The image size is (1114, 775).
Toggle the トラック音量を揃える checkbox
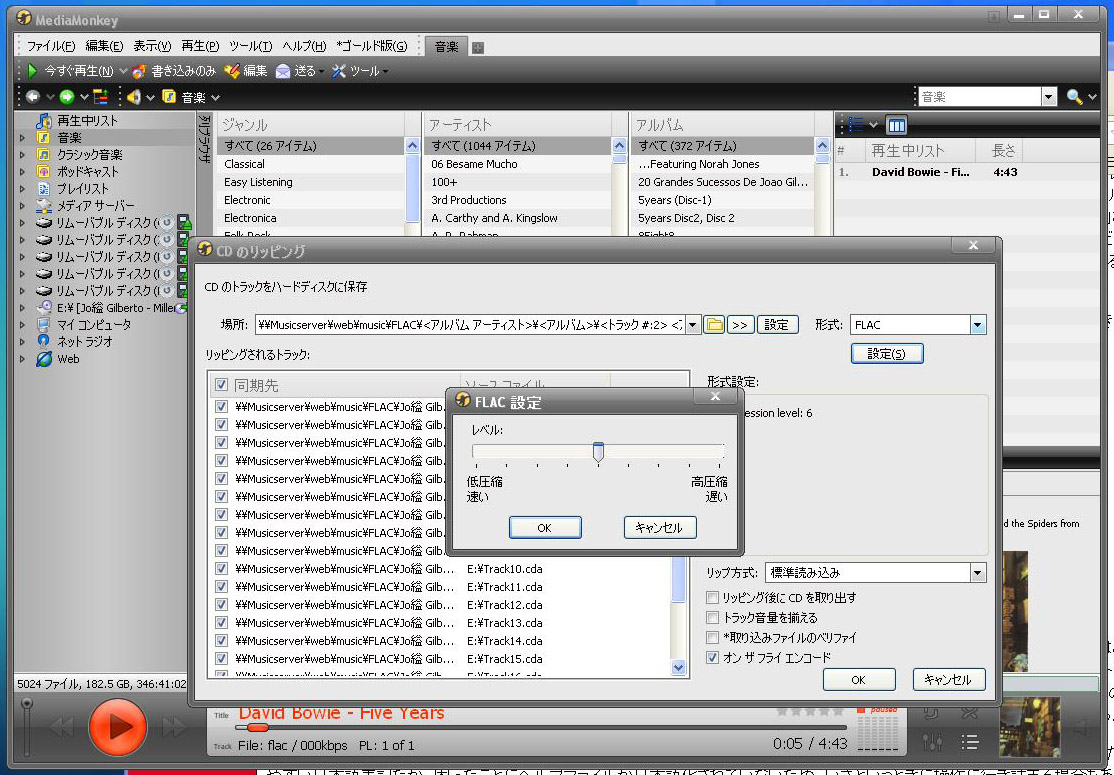[712, 618]
